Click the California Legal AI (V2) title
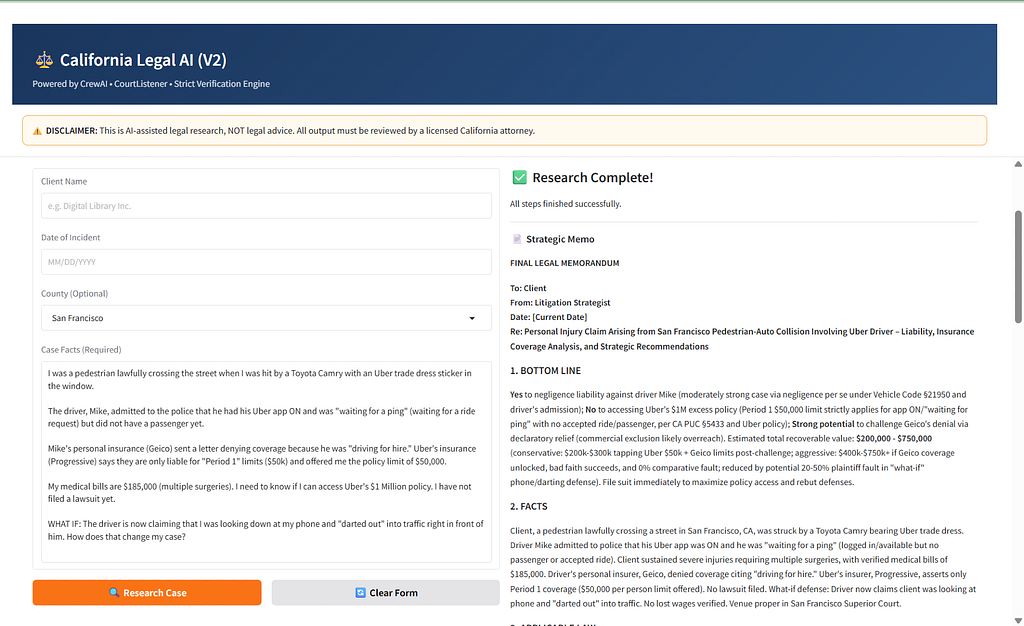Image resolution: width=1024 pixels, height=626 pixels. (143, 60)
